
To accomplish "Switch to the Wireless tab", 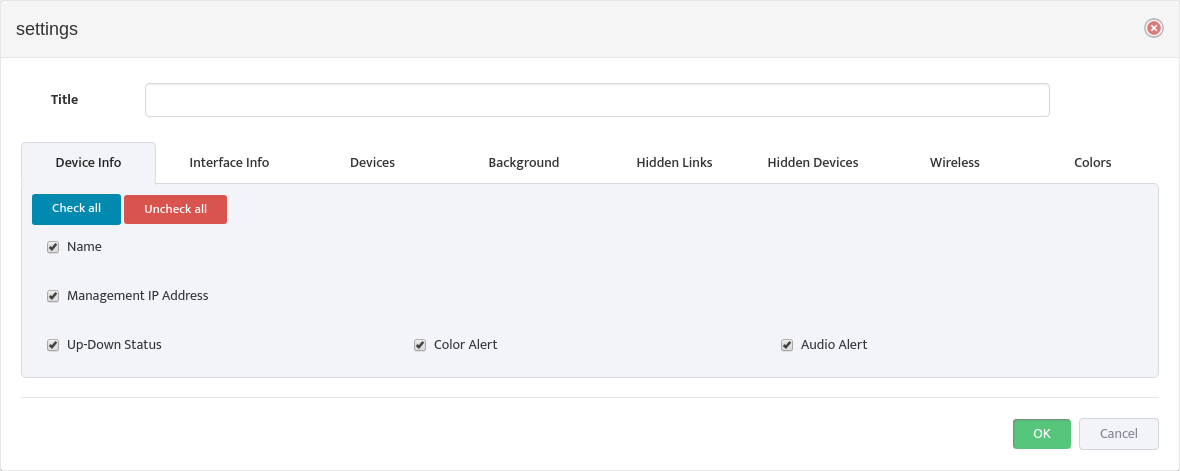I will pos(955,163).
